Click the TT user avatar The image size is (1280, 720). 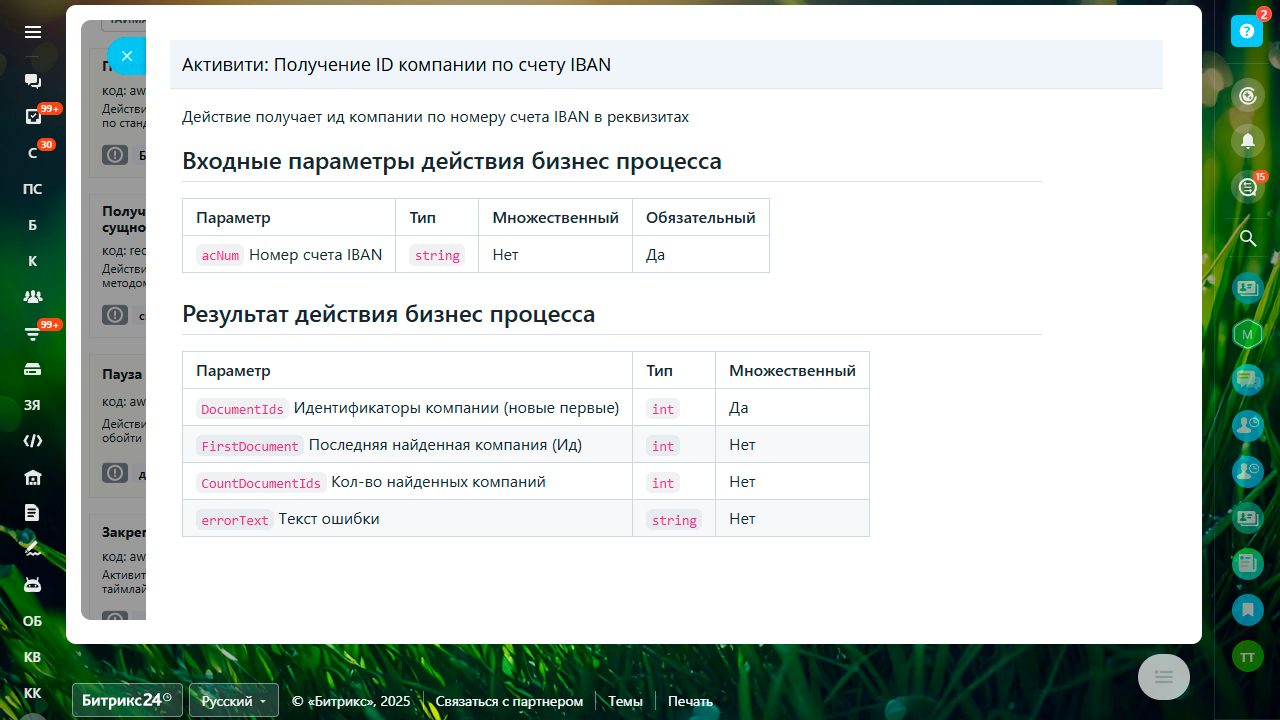pos(1247,656)
